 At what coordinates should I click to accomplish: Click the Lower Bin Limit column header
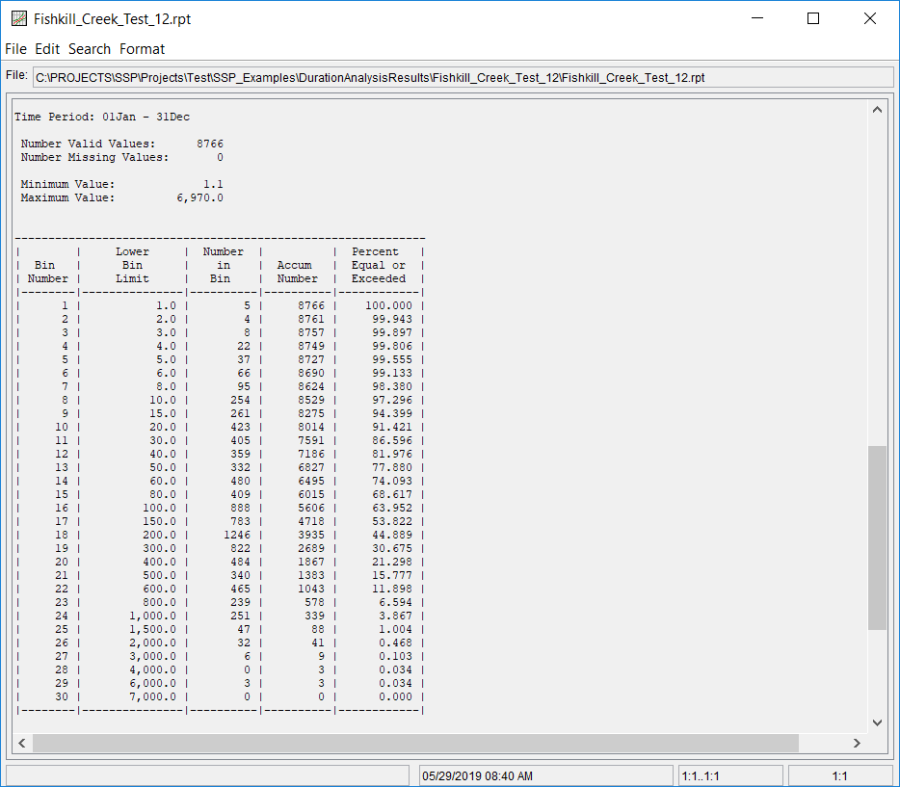(x=132, y=265)
